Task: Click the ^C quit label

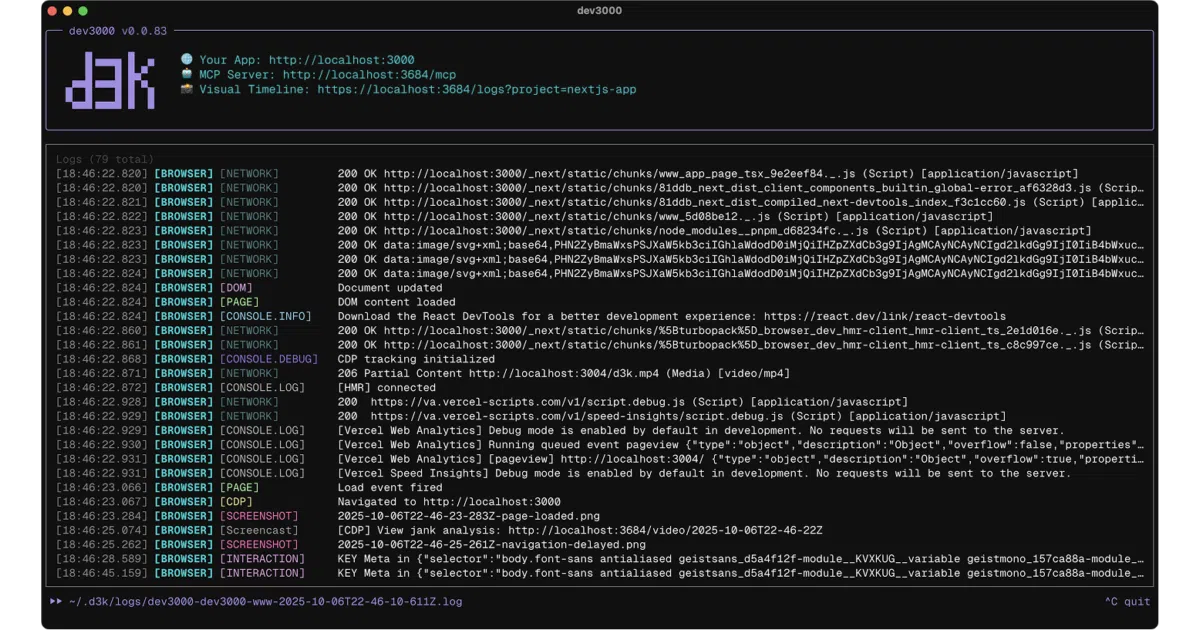Action: (x=1127, y=602)
